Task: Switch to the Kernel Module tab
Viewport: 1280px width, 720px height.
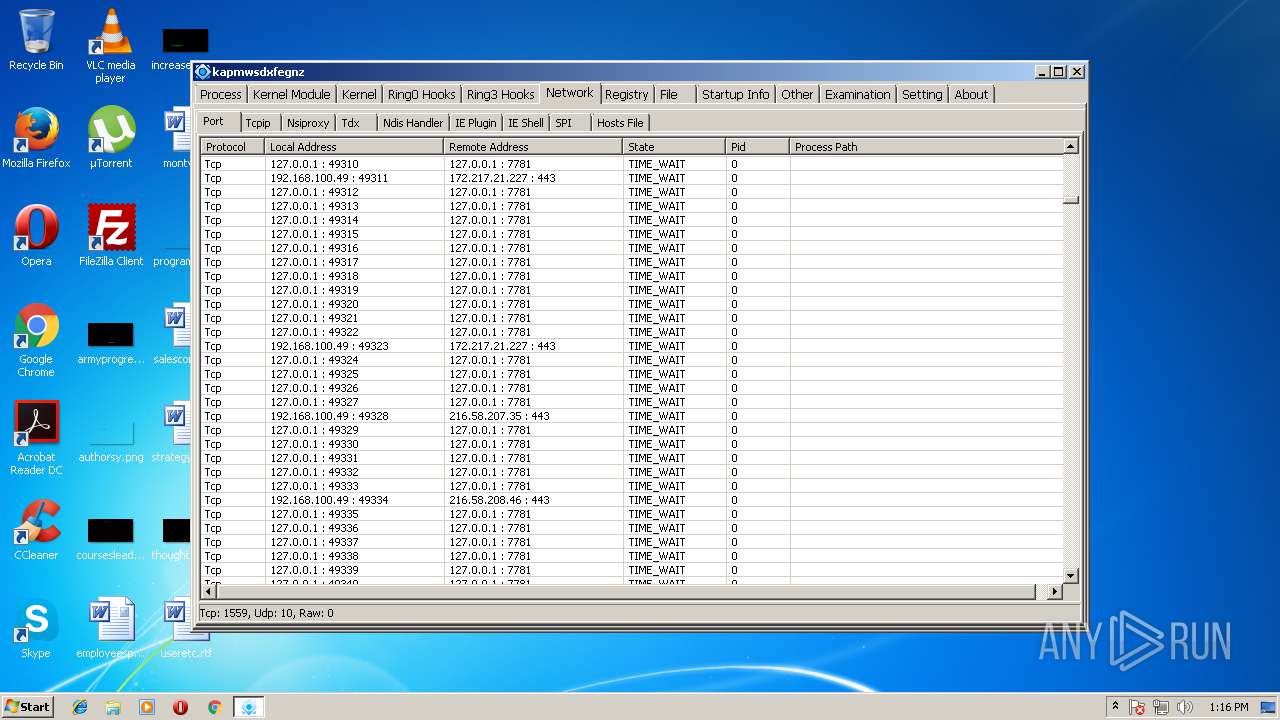Action: (291, 94)
